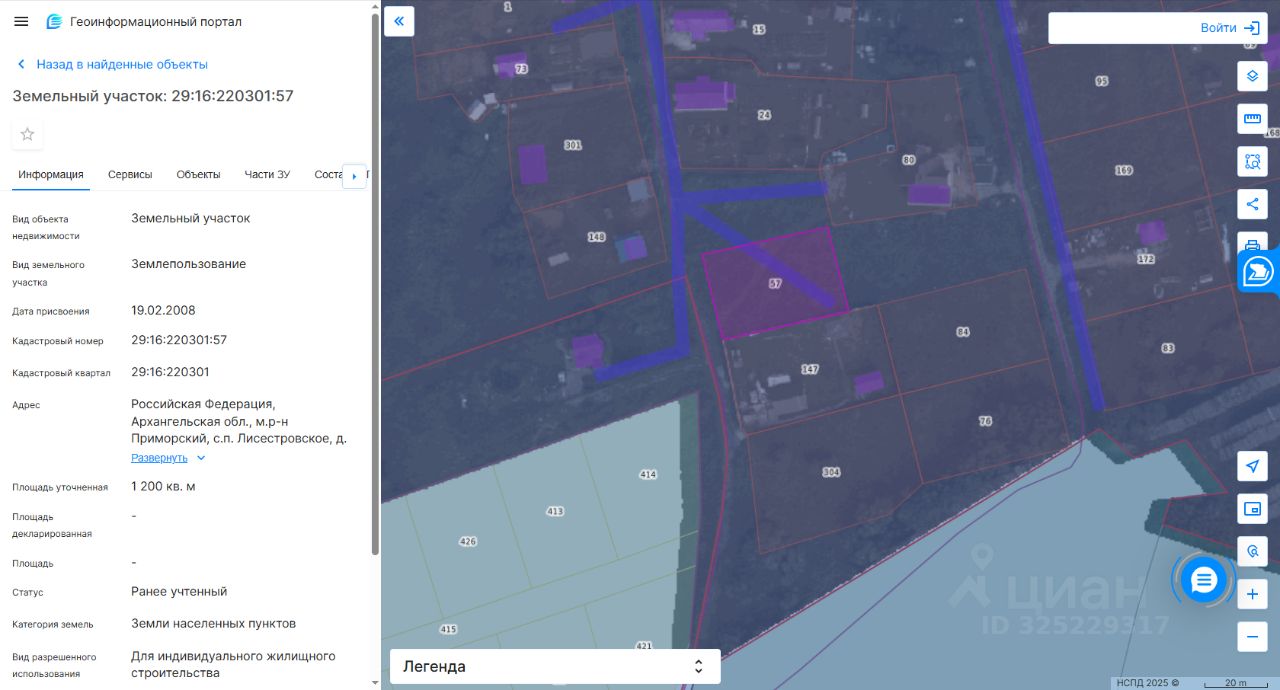The image size is (1280, 690).
Task: Select the ruler measurement tool
Action: pos(1252,119)
